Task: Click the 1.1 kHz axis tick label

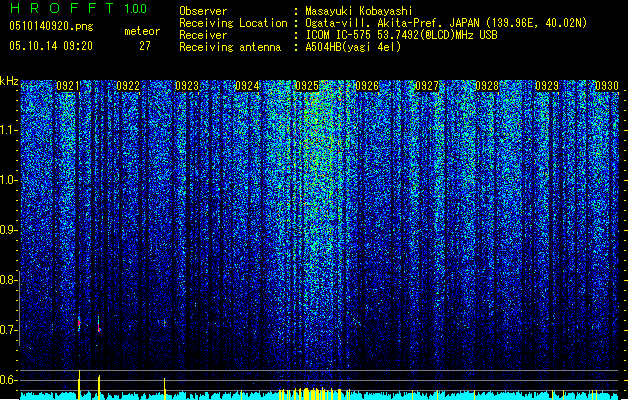Action: click(9, 130)
